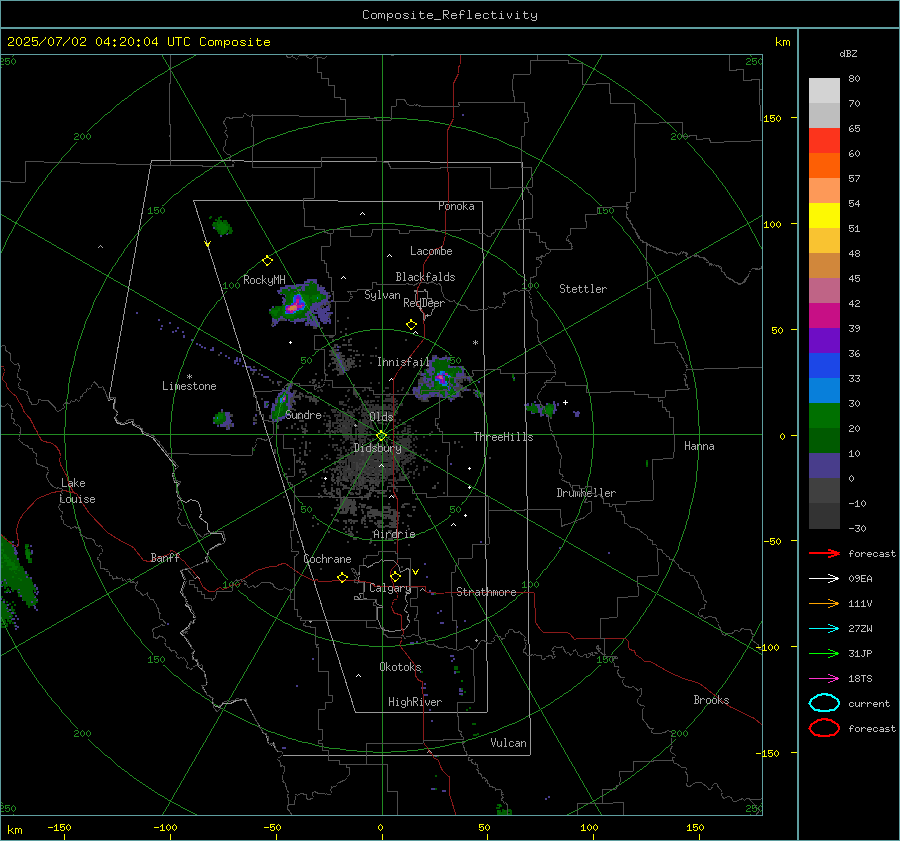Click the 2025/07/02 04:20:04 UTC timestamp
Image resolution: width=900 pixels, height=841 pixels.
pos(99,42)
